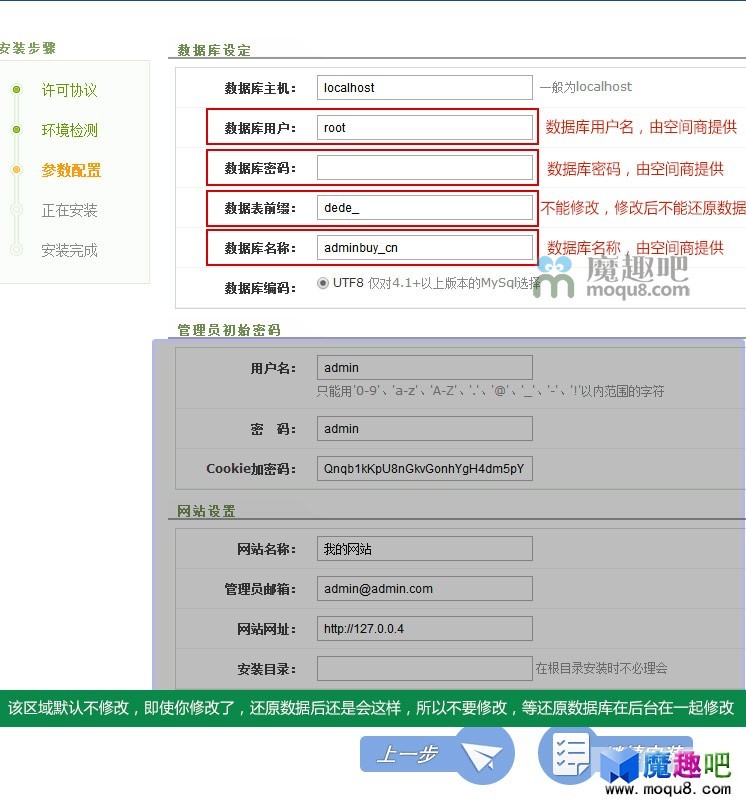Click the Cookie加密码 input field
Image resolution: width=746 pixels, height=802 pixels.
[x=424, y=469]
